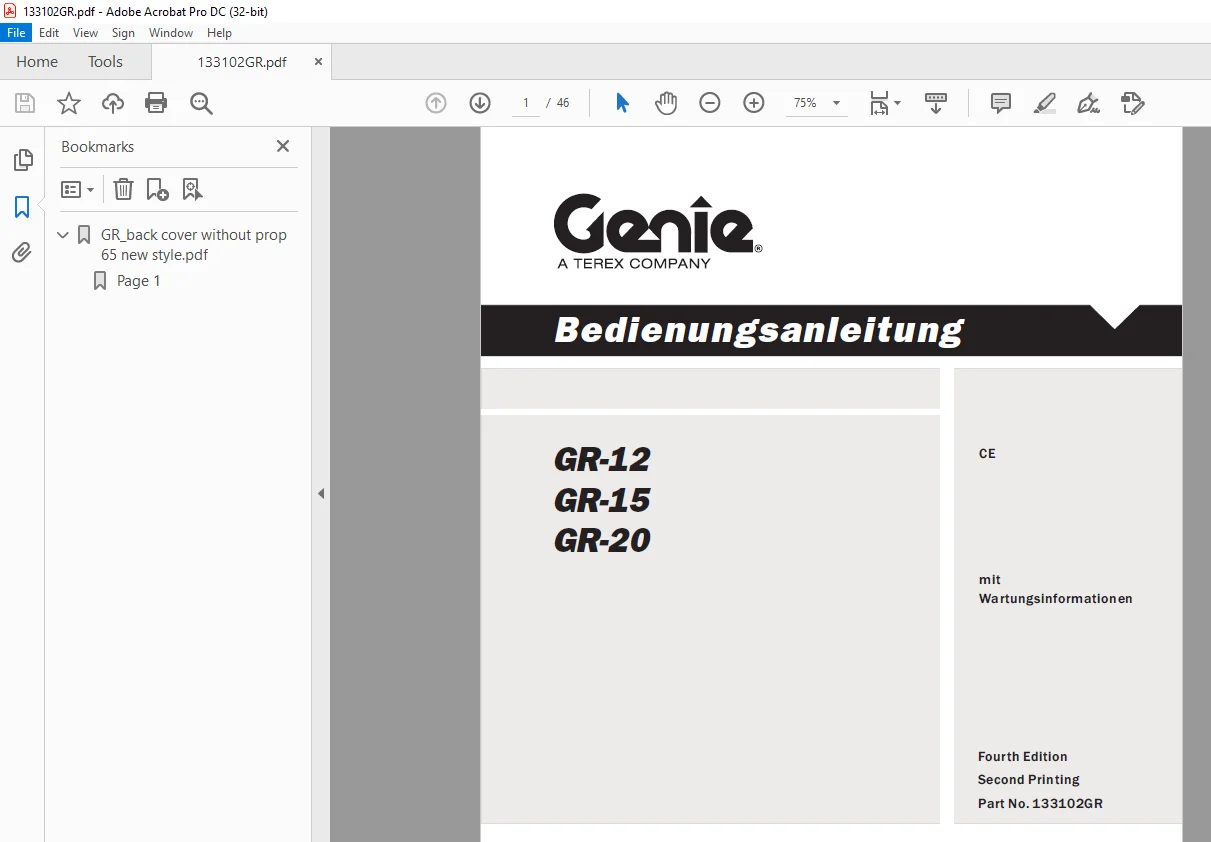Click the Part No. 133102GR text

(1040, 803)
